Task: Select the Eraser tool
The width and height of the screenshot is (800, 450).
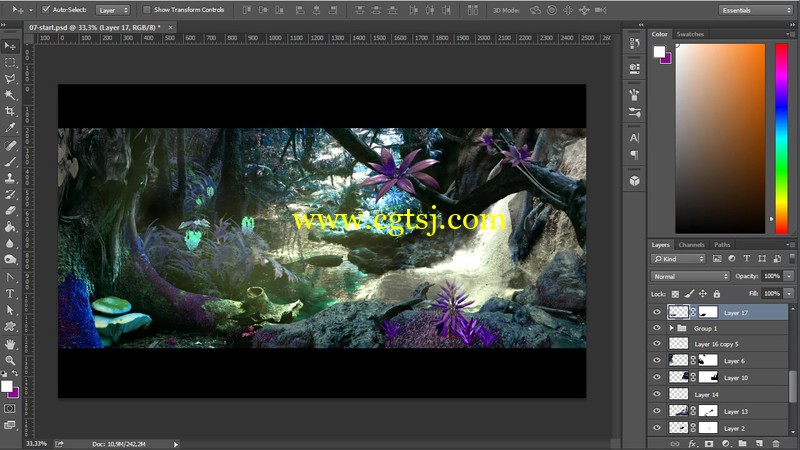Action: pyautogui.click(x=10, y=211)
